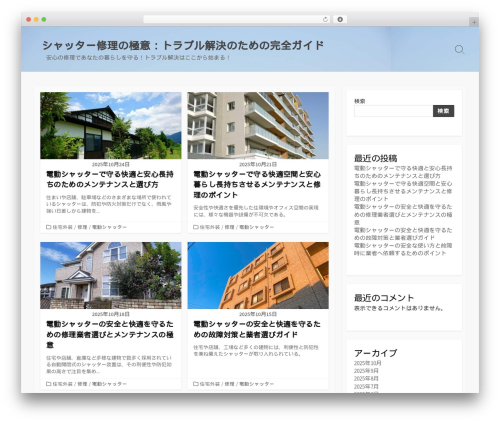Select 住宅外装 category under October 24 post

[x=62, y=227]
